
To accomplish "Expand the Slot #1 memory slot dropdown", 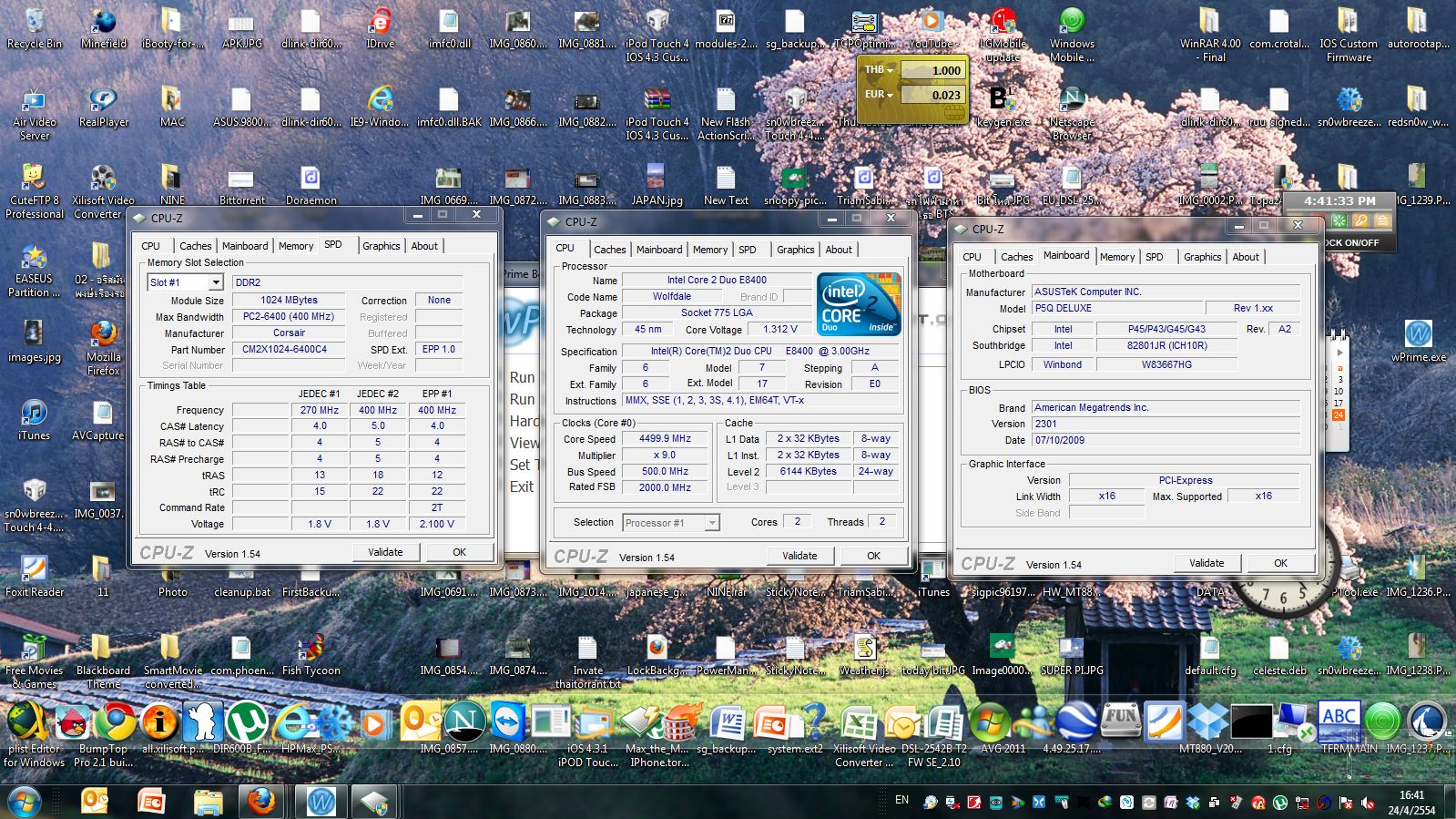I will click(216, 282).
